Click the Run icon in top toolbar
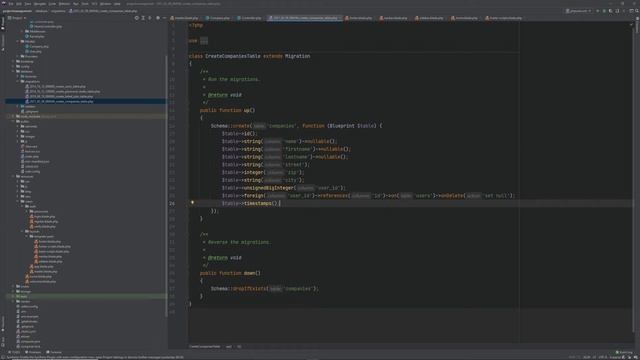The width and height of the screenshot is (640, 360). click(598, 11)
